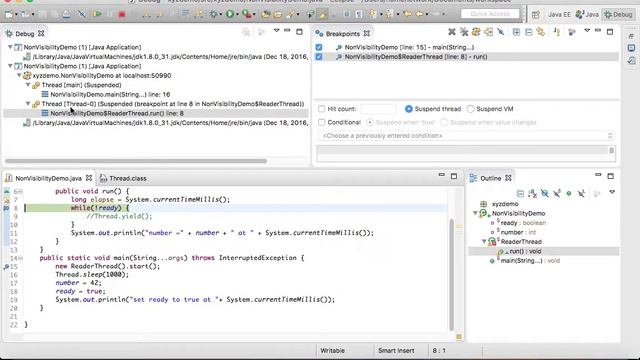This screenshot has height=360, width=640.
Task: Click the Save All toolbar icon
Action: 54,14
